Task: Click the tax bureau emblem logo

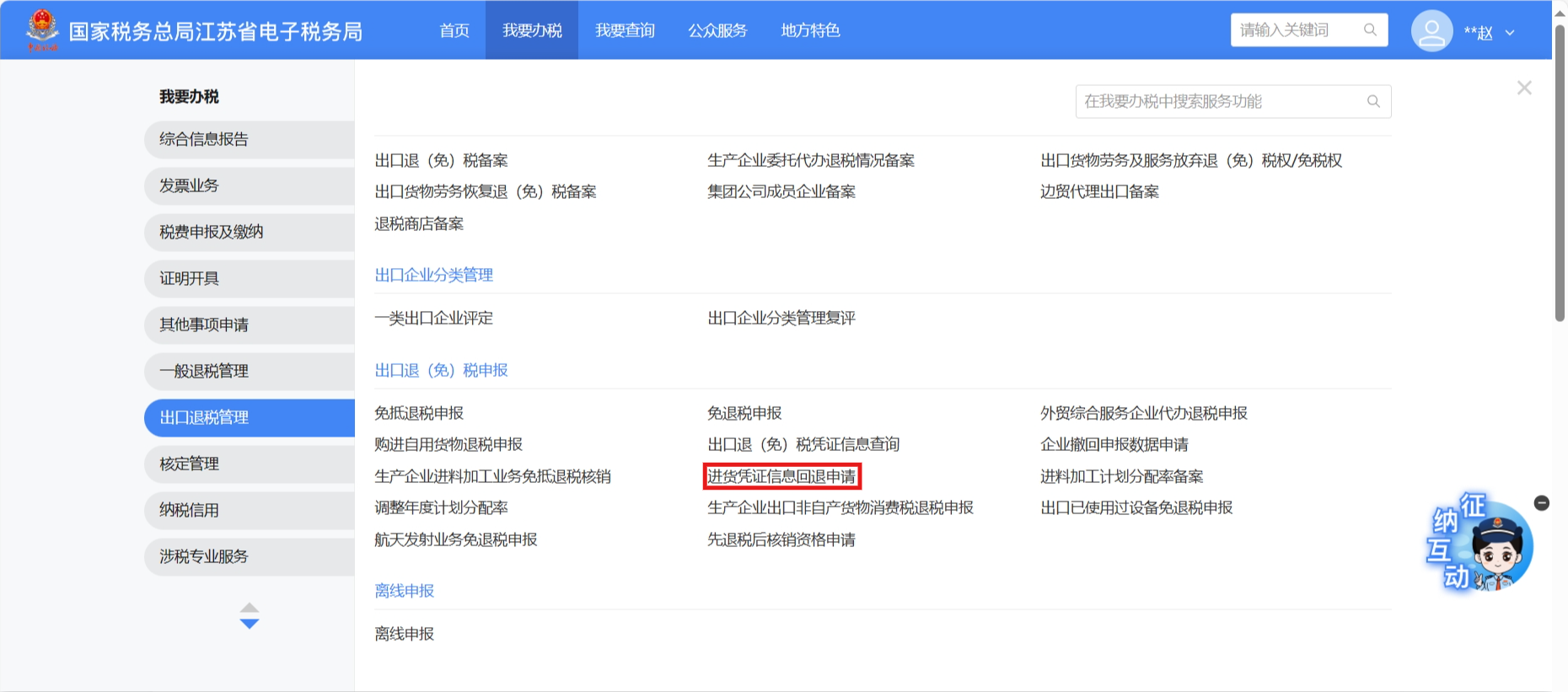Action: coord(42,30)
